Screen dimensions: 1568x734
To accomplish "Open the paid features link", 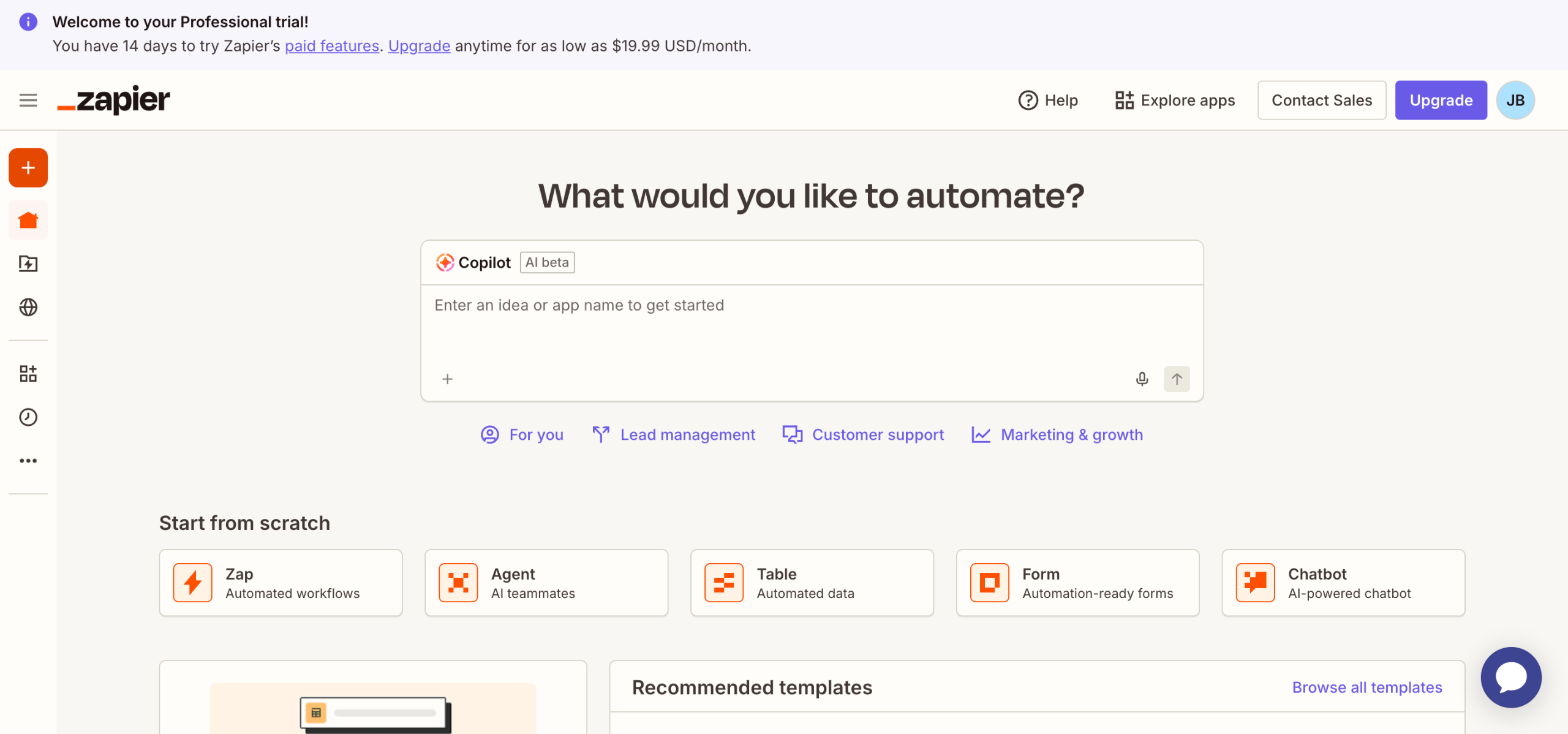I will (x=332, y=46).
